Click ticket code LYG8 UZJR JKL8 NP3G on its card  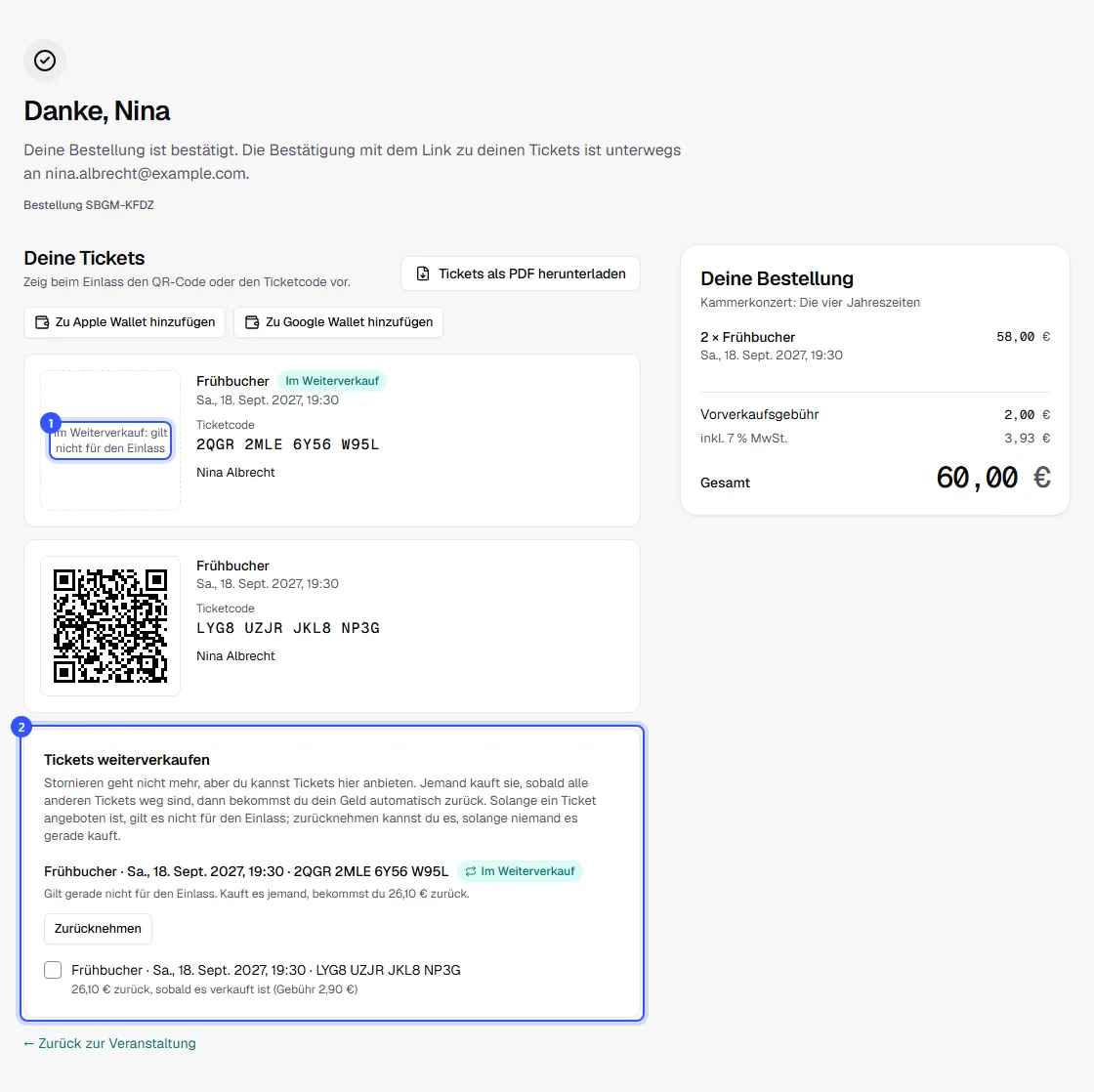pyautogui.click(x=287, y=628)
